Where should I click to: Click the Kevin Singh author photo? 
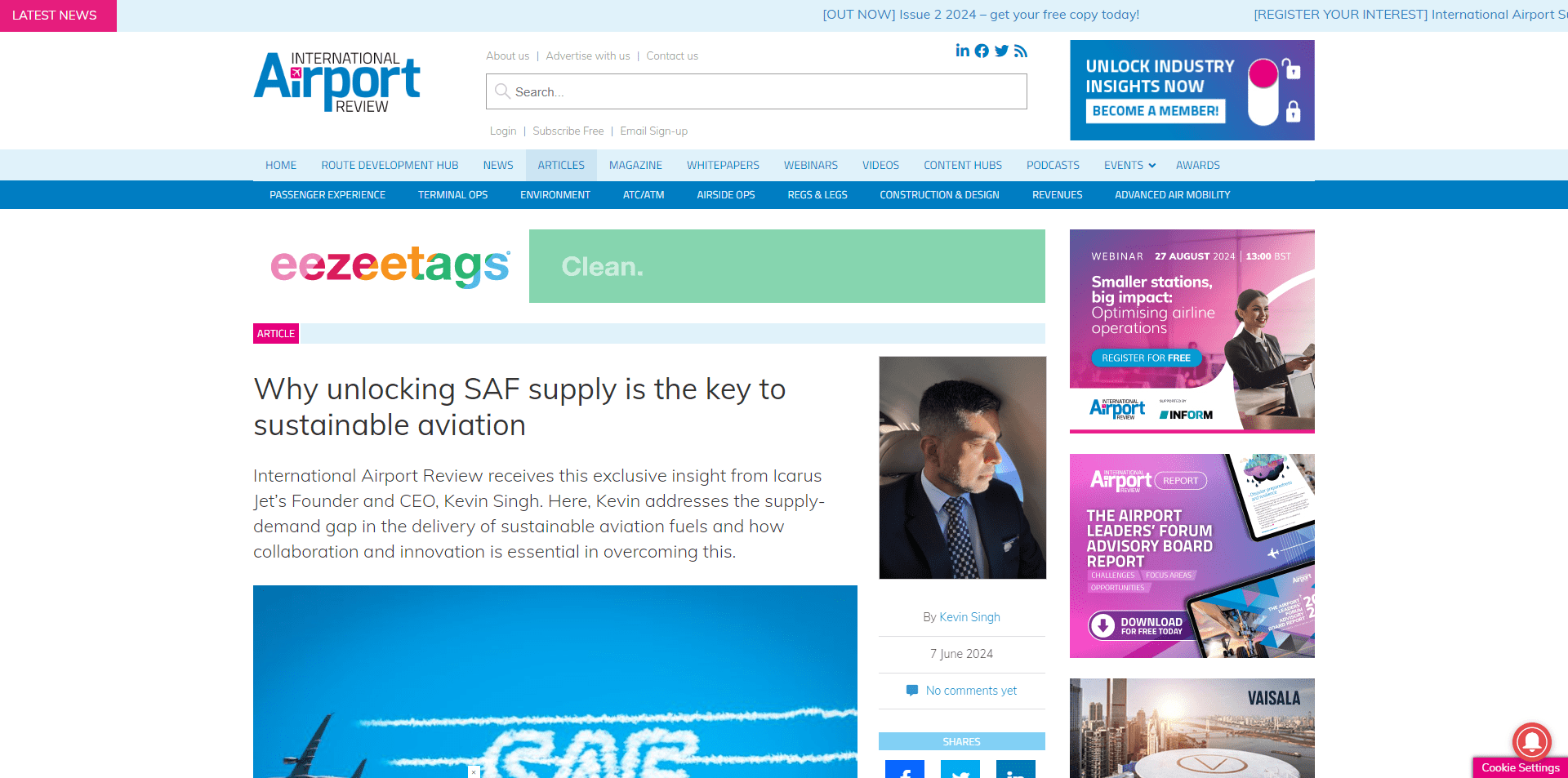pyautogui.click(x=962, y=468)
